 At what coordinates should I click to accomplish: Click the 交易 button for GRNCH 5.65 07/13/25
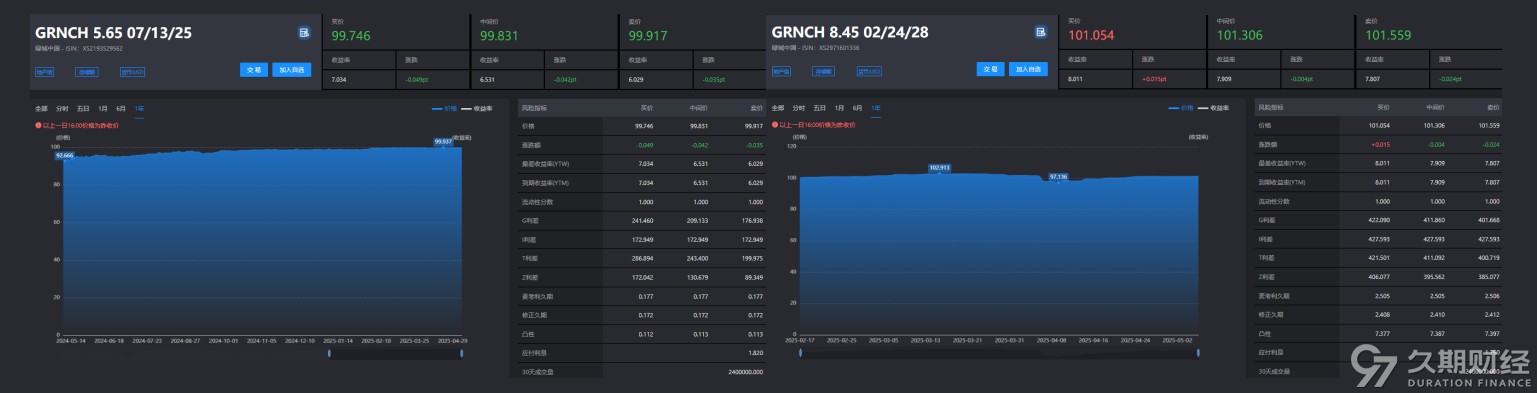[x=254, y=70]
